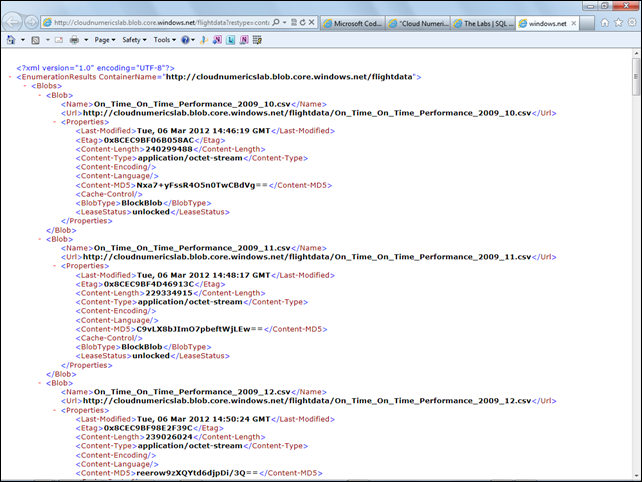Click the RSS feeds icon in command bar
This screenshot has height=482, width=642.
[x=36, y=40]
